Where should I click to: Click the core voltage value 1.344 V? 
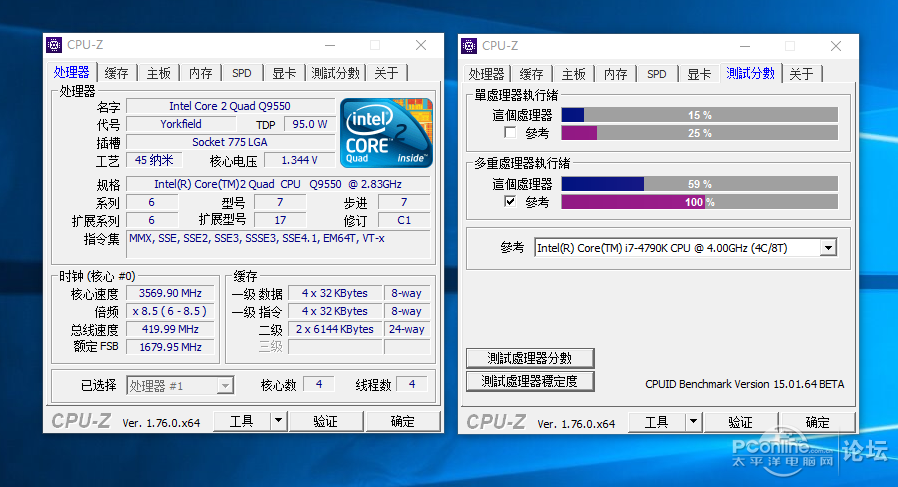click(x=299, y=160)
